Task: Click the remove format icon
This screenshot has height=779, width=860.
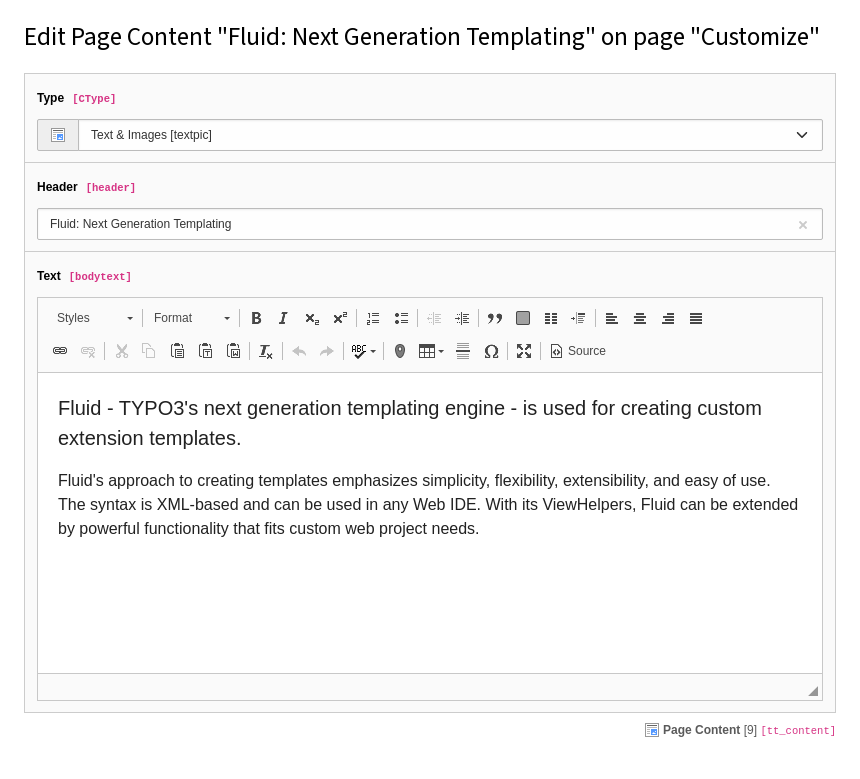Action: (x=265, y=351)
